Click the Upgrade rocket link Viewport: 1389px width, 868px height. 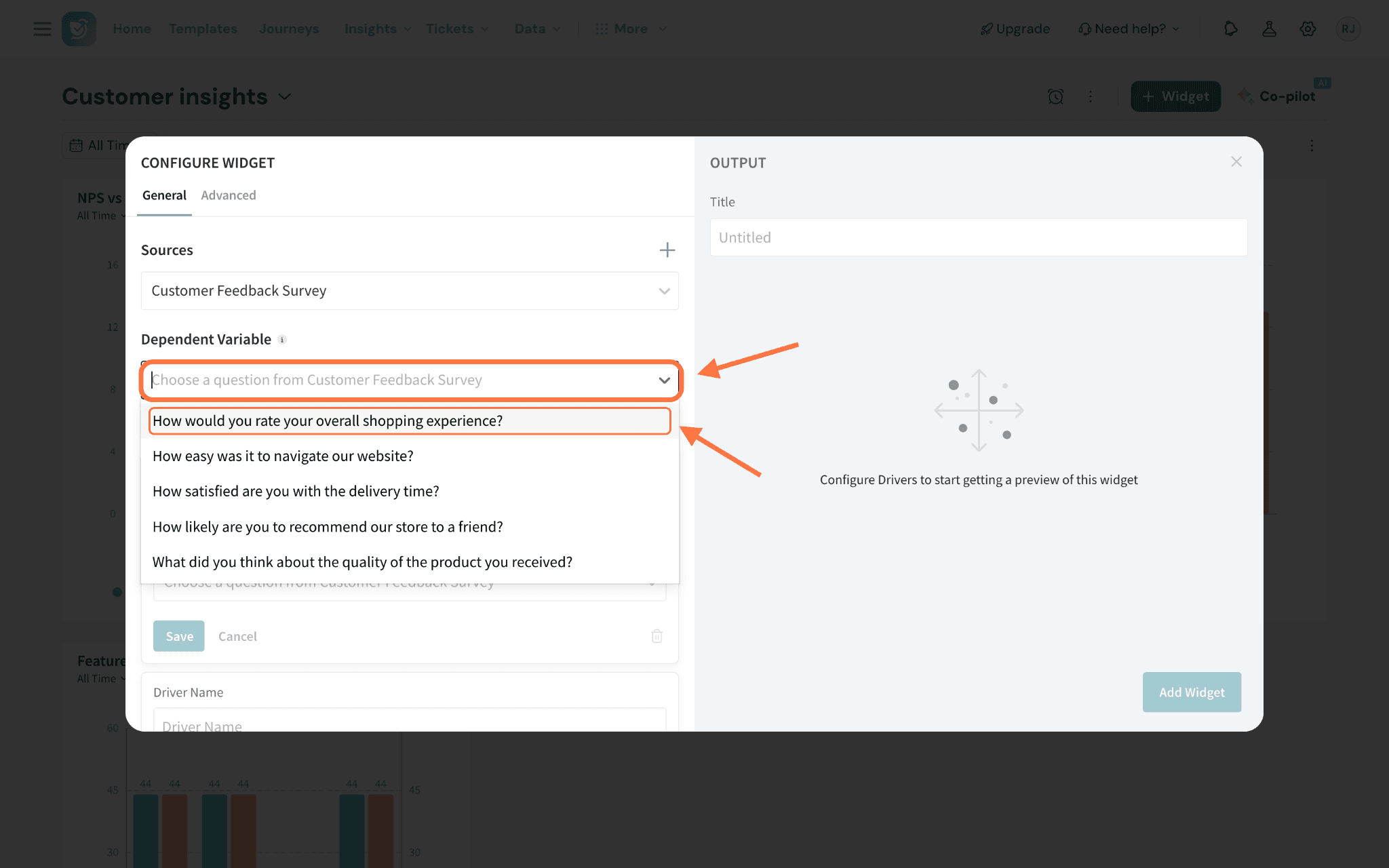click(1015, 28)
